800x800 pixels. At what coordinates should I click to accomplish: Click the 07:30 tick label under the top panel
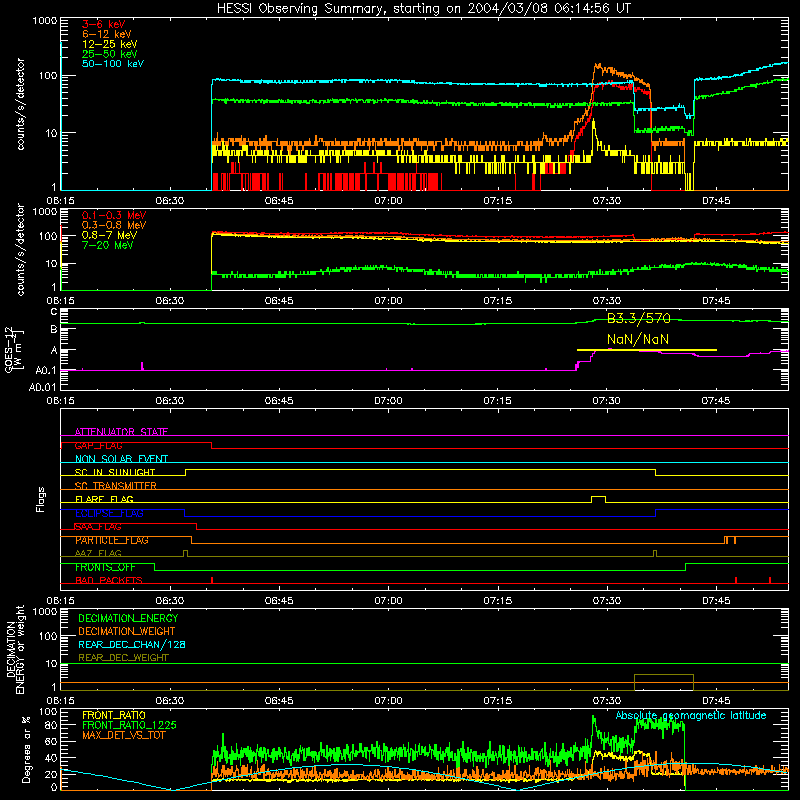(607, 201)
